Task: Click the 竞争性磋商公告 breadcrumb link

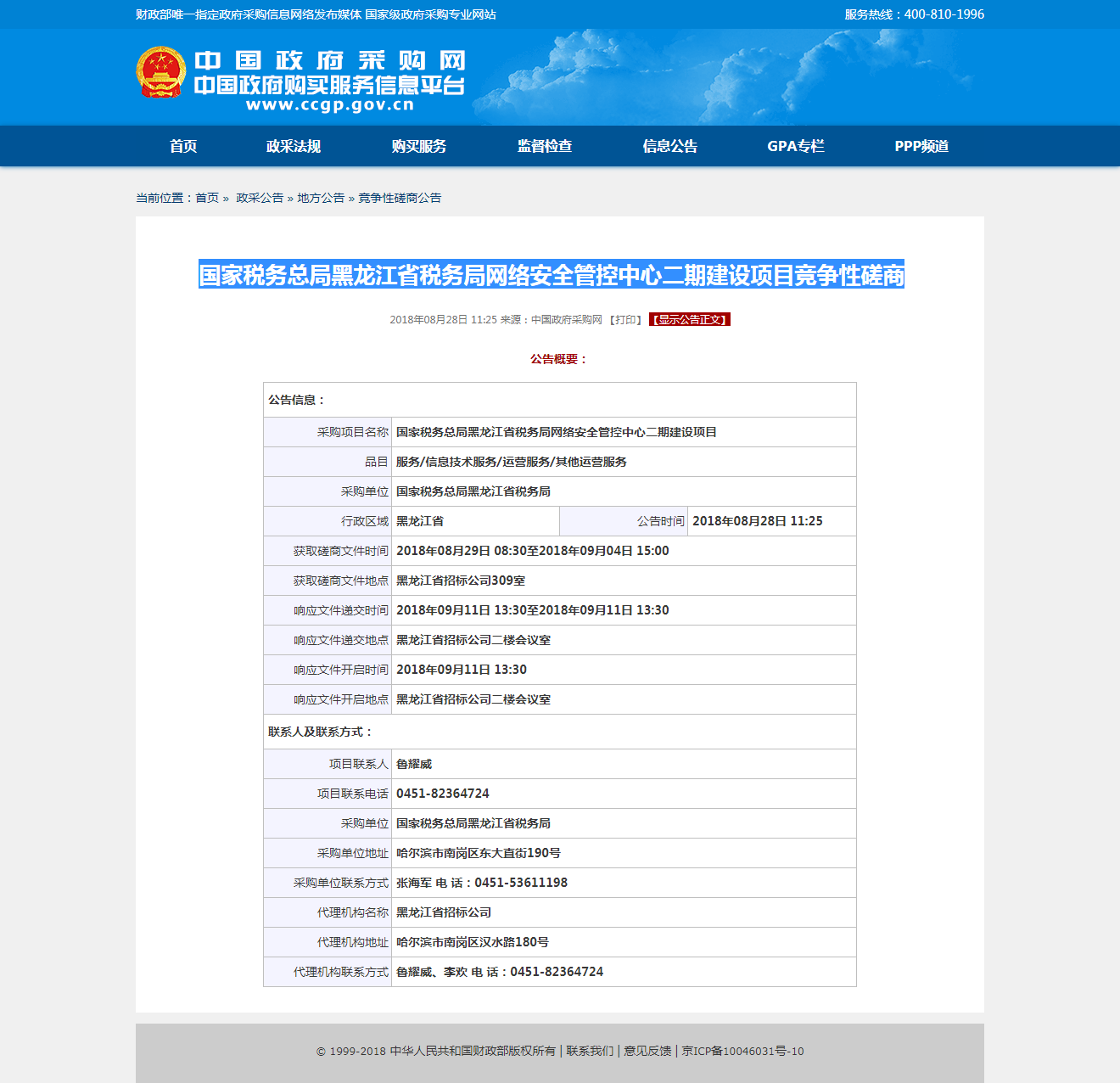Action: 400,198
